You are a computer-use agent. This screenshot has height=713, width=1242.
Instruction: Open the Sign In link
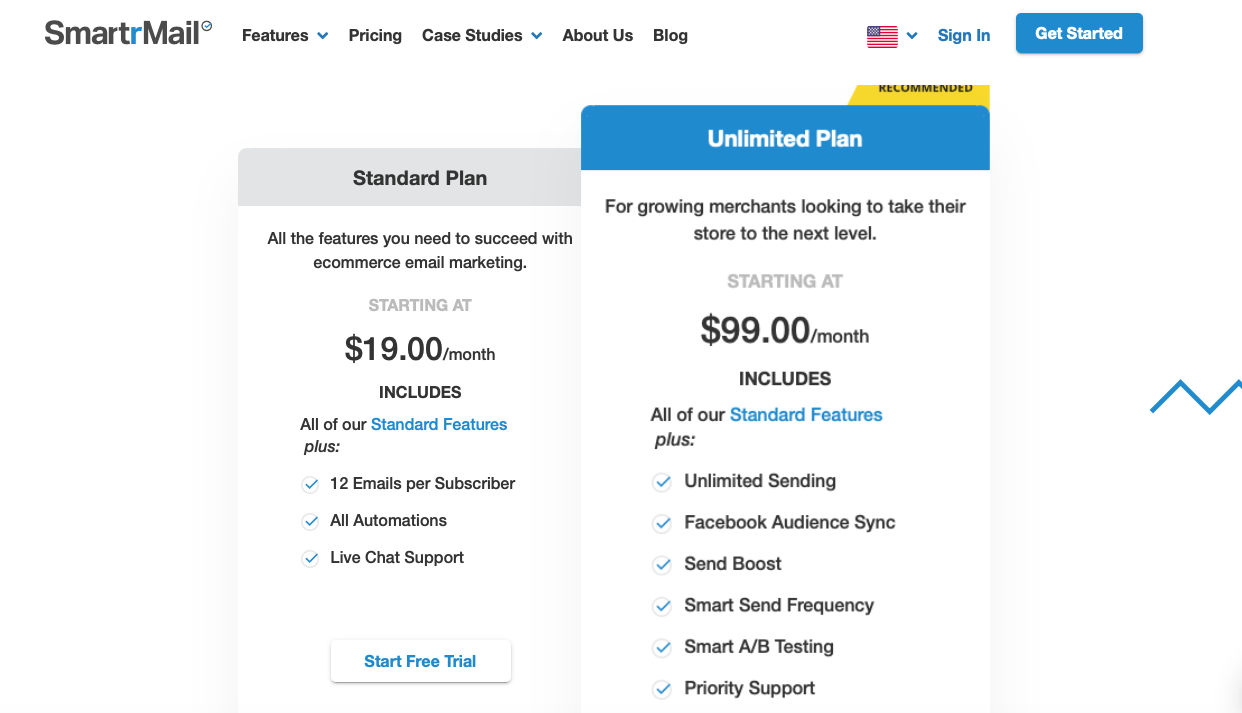(964, 36)
